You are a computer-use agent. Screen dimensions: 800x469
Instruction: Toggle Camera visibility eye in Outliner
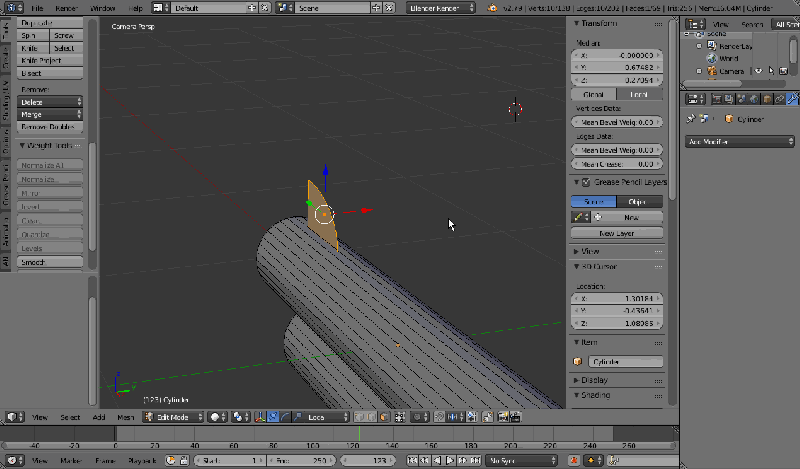(x=759, y=71)
